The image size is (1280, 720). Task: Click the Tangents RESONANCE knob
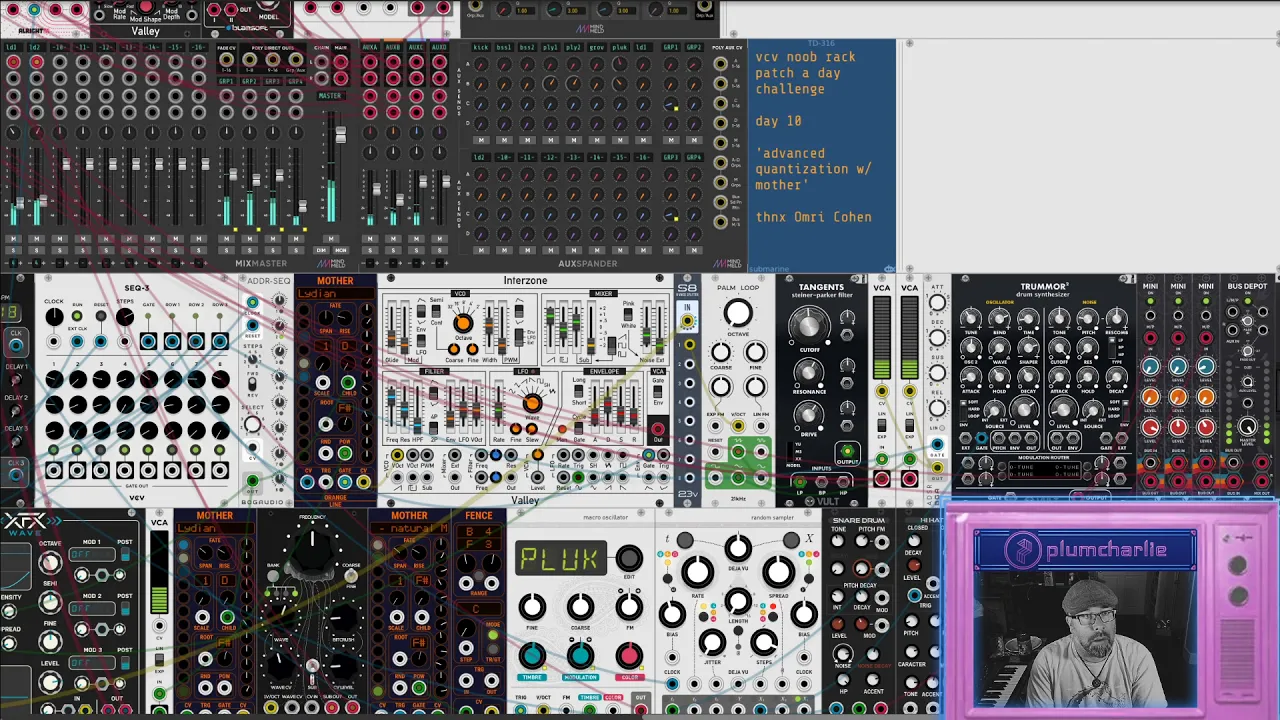pos(808,372)
